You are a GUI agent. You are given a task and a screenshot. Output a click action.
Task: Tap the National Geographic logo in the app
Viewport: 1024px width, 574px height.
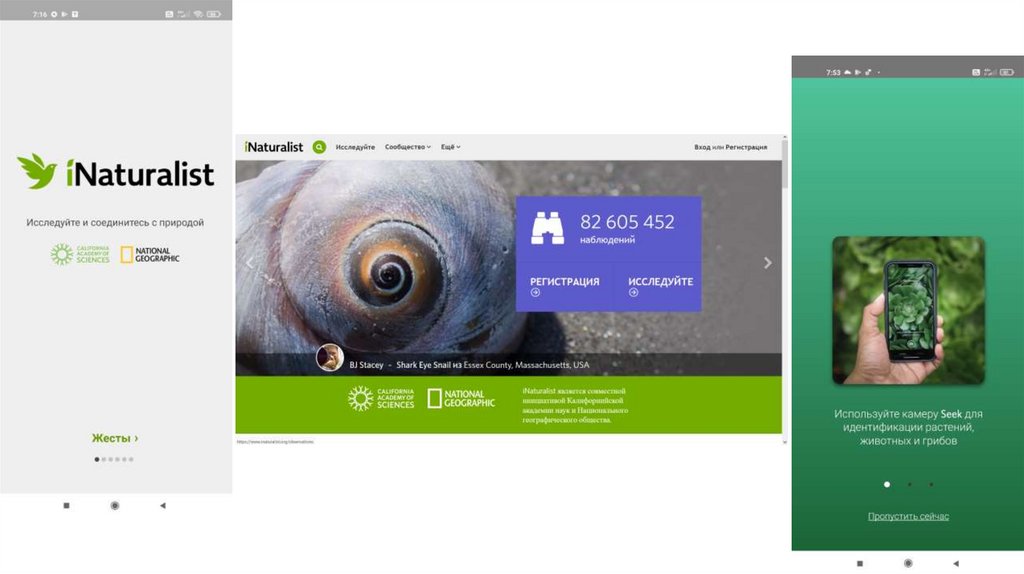pyautogui.click(x=150, y=255)
